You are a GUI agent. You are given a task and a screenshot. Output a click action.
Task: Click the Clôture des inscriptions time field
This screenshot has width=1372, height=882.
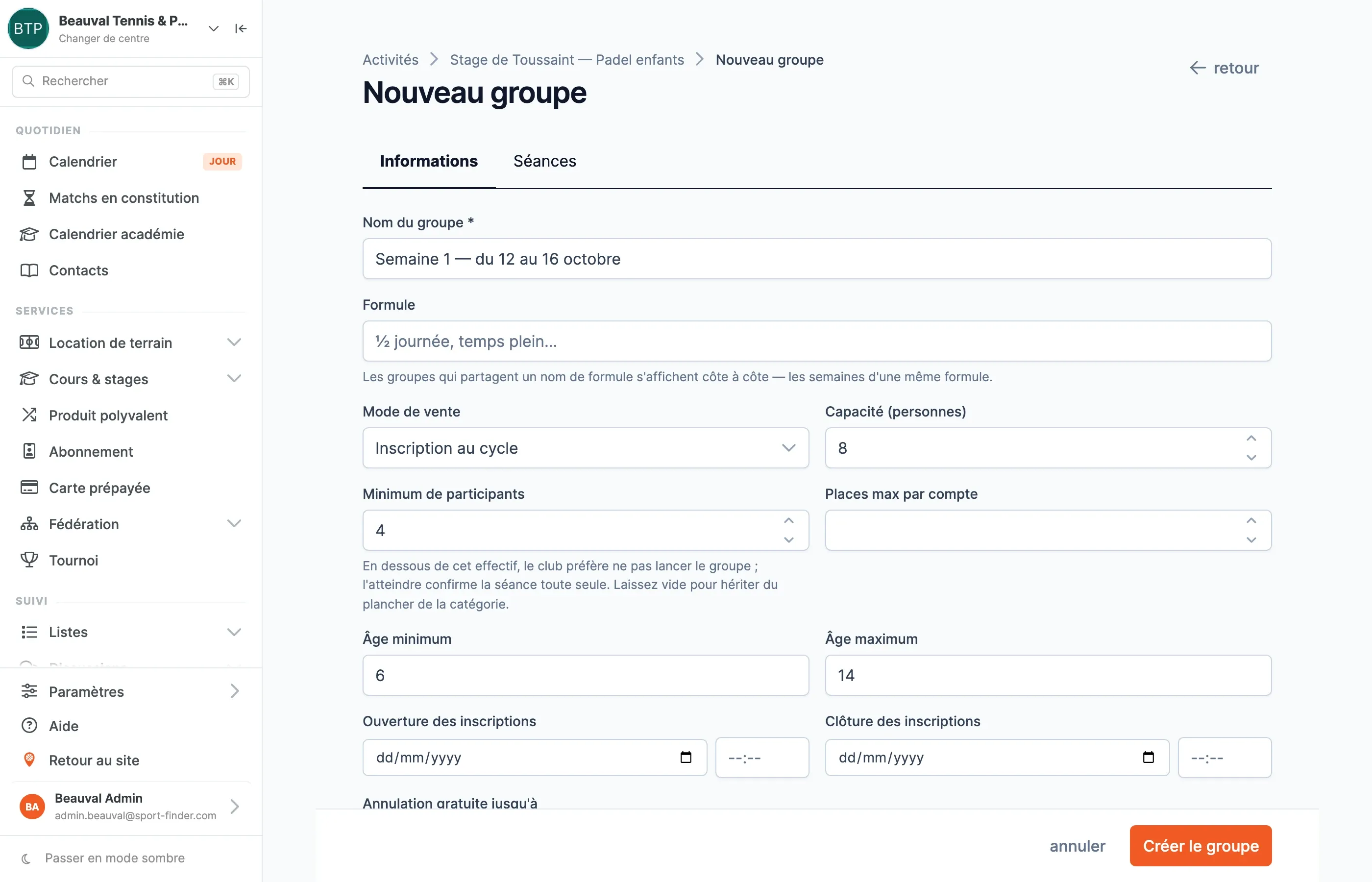click(1225, 758)
